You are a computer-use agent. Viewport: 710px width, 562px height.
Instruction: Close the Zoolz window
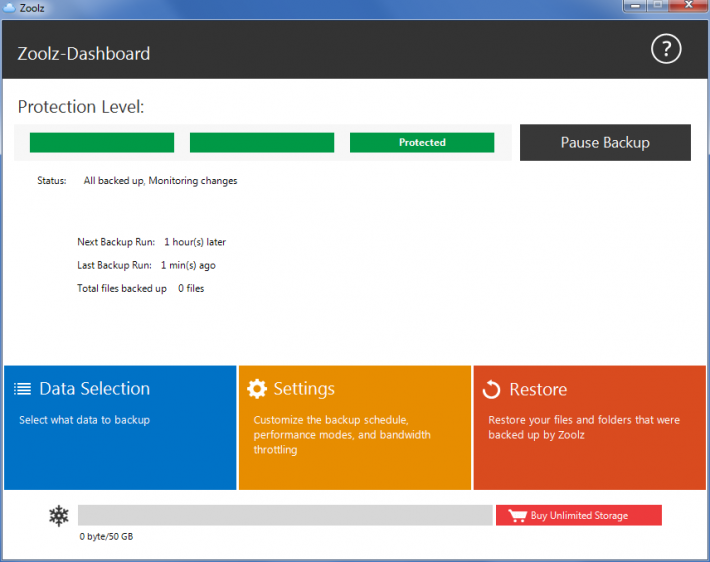click(x=688, y=5)
